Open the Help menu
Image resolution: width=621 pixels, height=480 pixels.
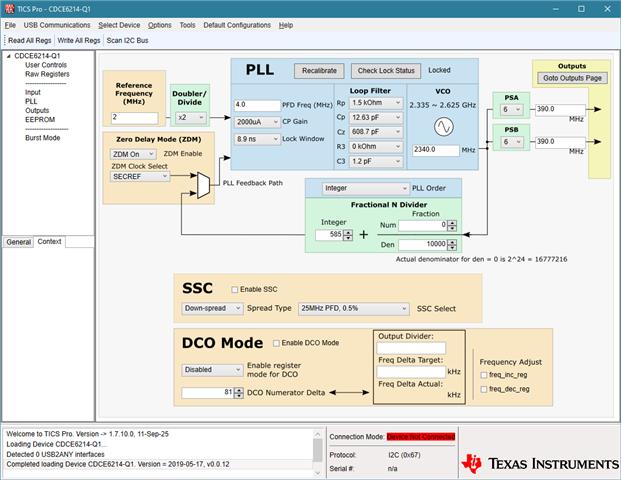coord(286,25)
